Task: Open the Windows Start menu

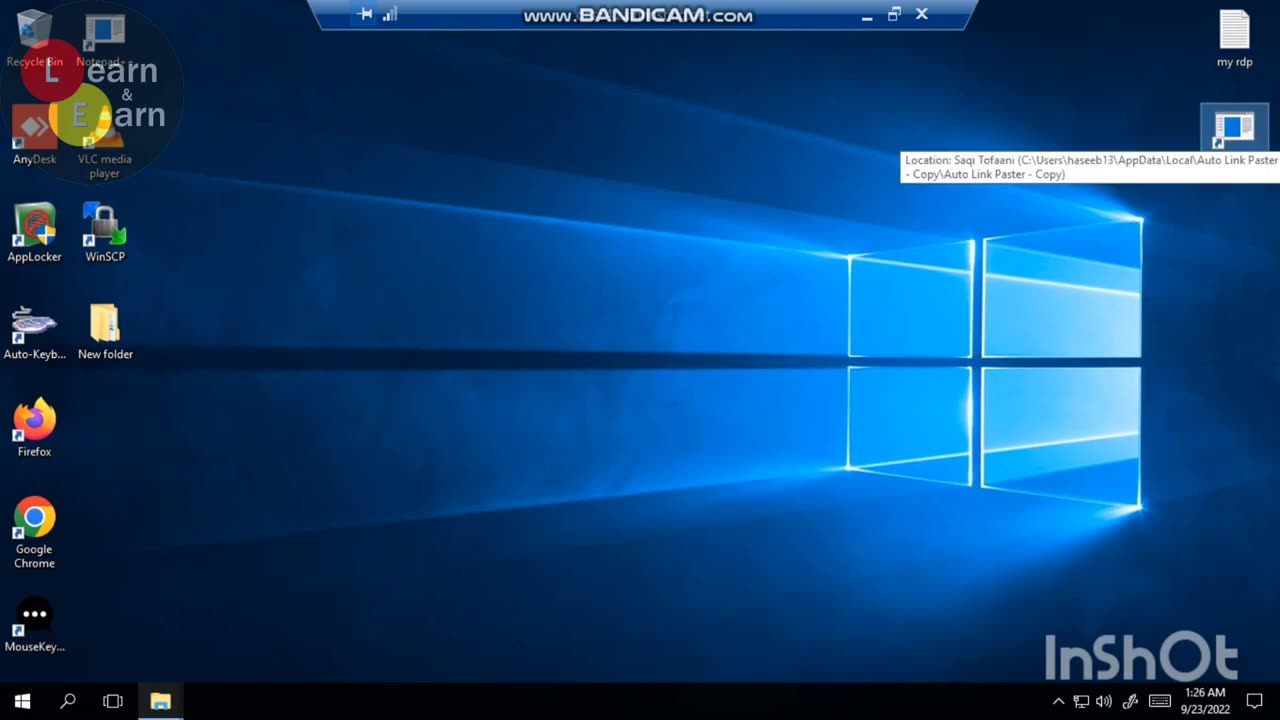Action: (x=22, y=701)
